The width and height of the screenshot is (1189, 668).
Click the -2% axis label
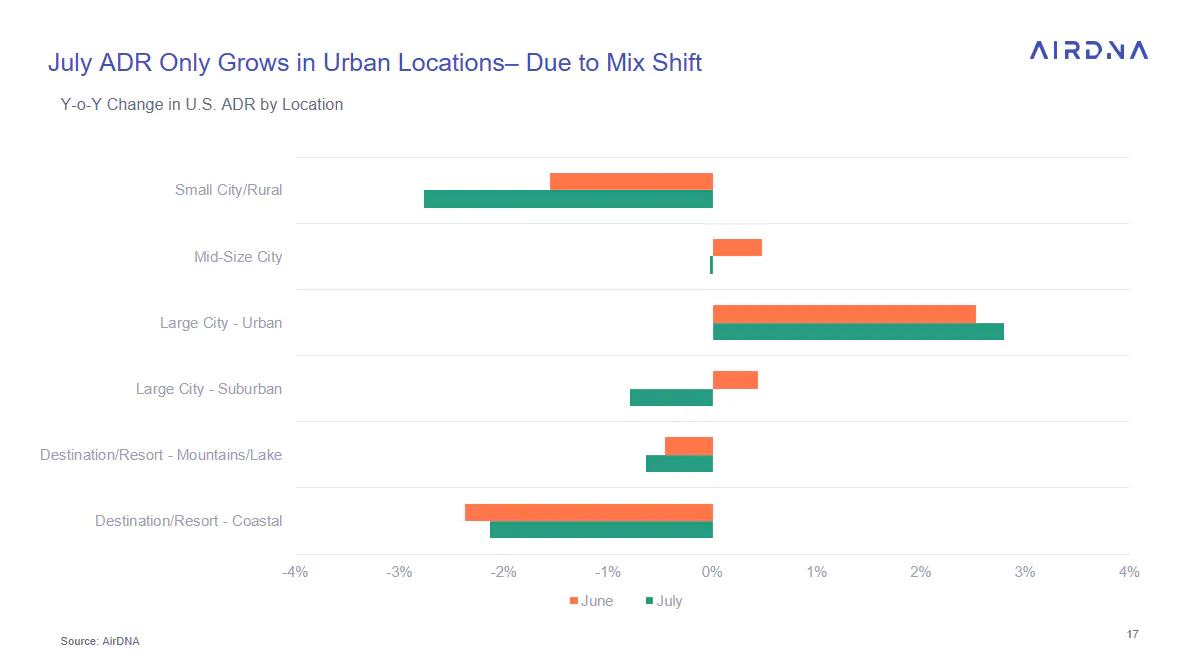(x=504, y=572)
